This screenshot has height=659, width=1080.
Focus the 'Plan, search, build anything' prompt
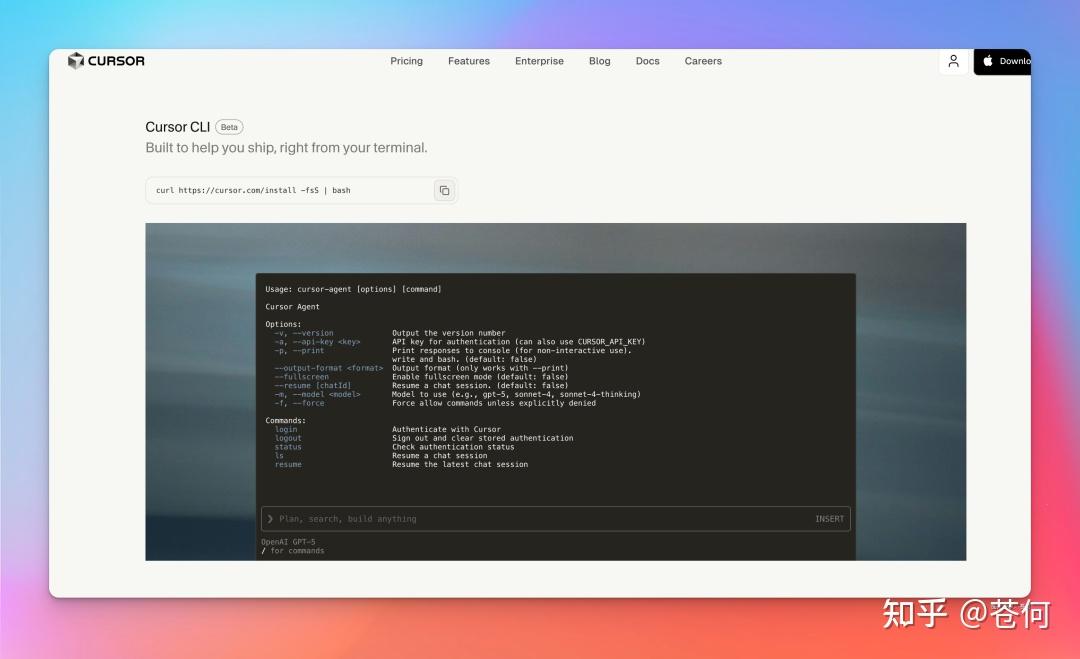[x=555, y=519]
